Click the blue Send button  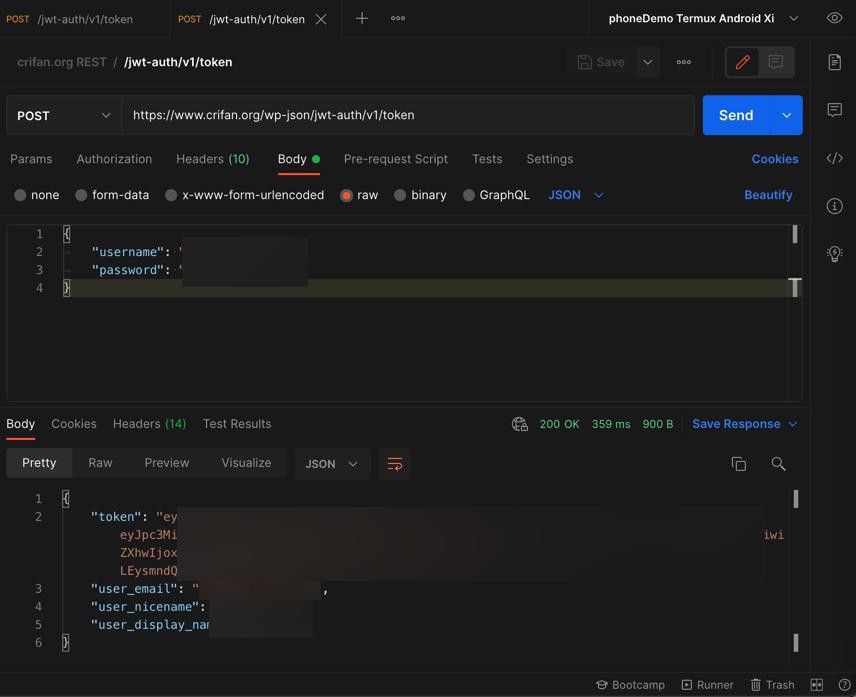tap(736, 116)
